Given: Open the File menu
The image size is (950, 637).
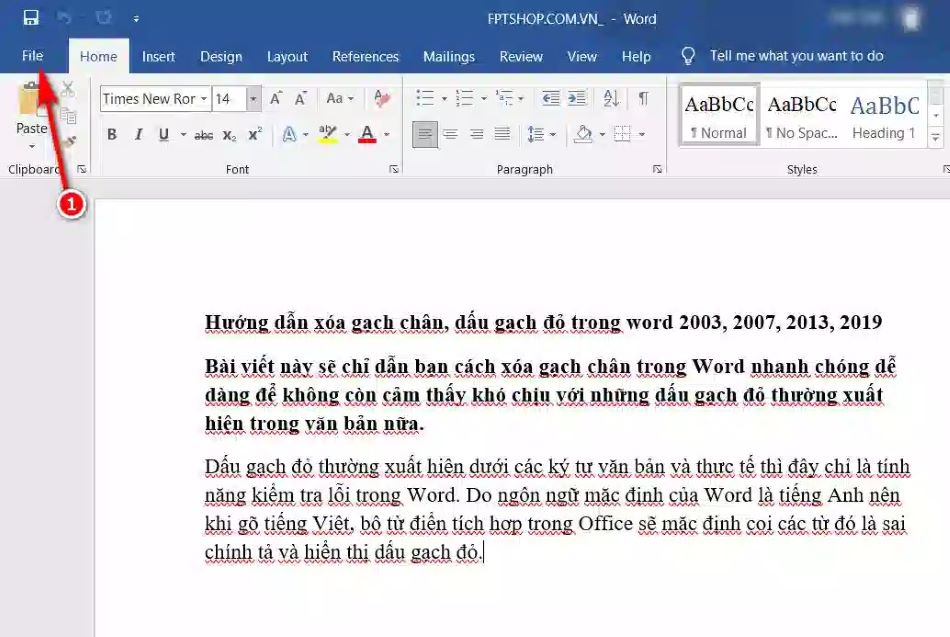Looking at the screenshot, I should point(33,56).
